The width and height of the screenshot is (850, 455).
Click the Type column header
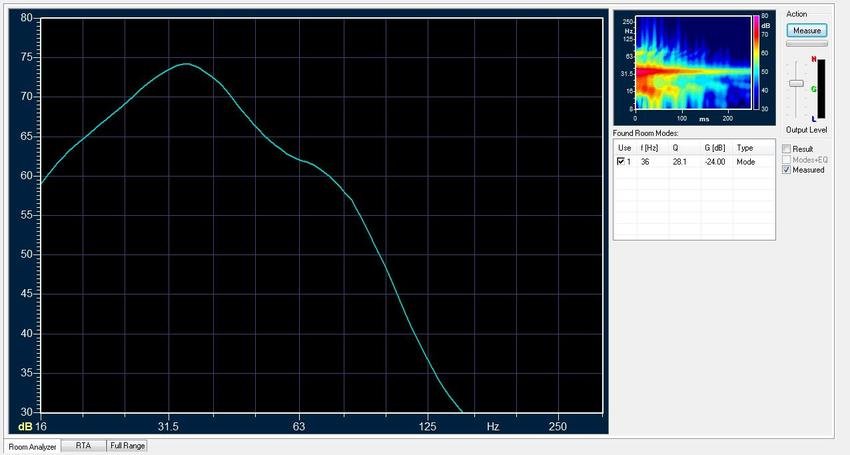point(754,148)
